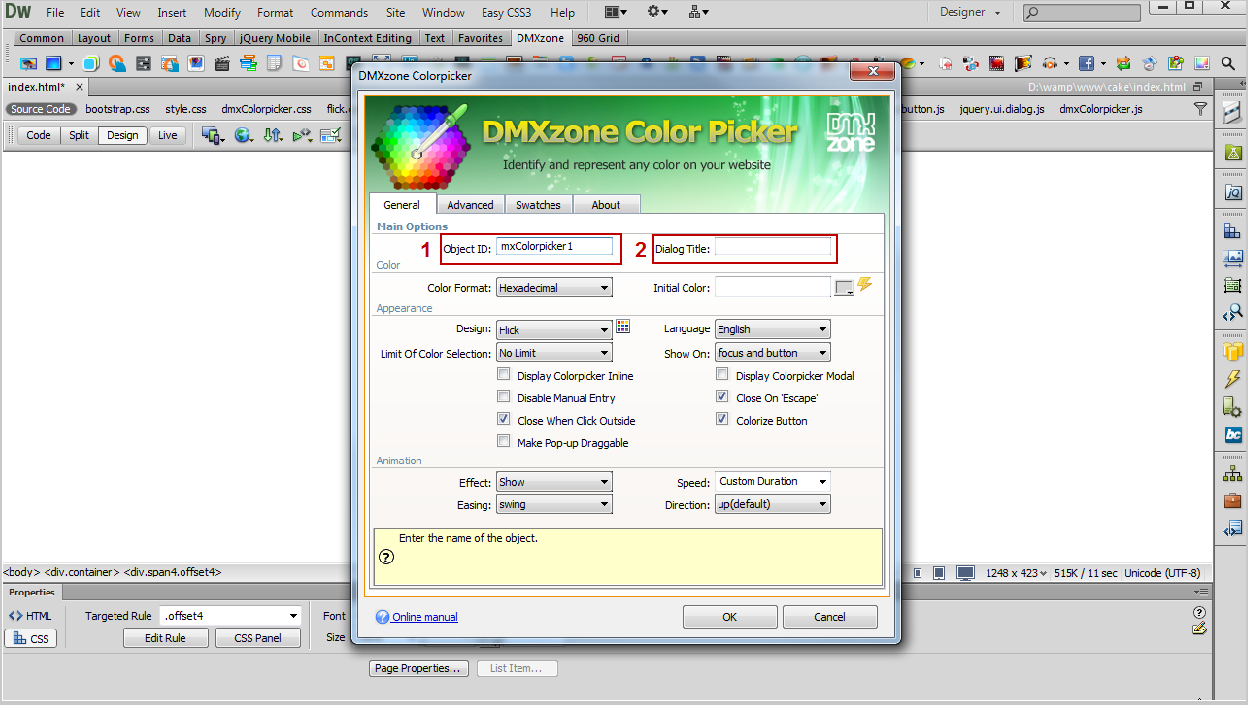
Task: Open the Initial Color swatch picker
Action: pyautogui.click(x=845, y=288)
